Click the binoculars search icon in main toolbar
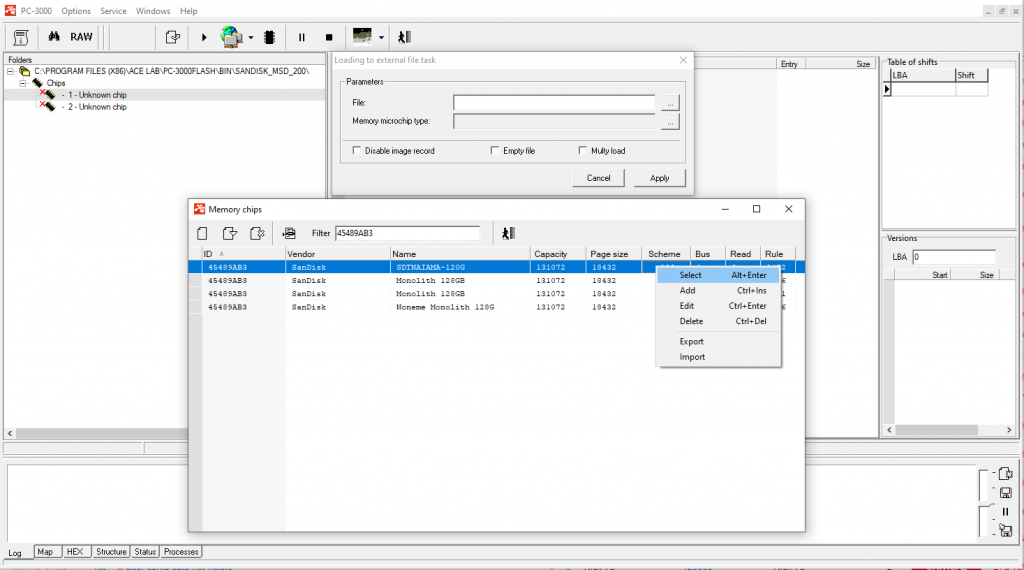Screen dimensions: 1024x570 (x=55, y=37)
